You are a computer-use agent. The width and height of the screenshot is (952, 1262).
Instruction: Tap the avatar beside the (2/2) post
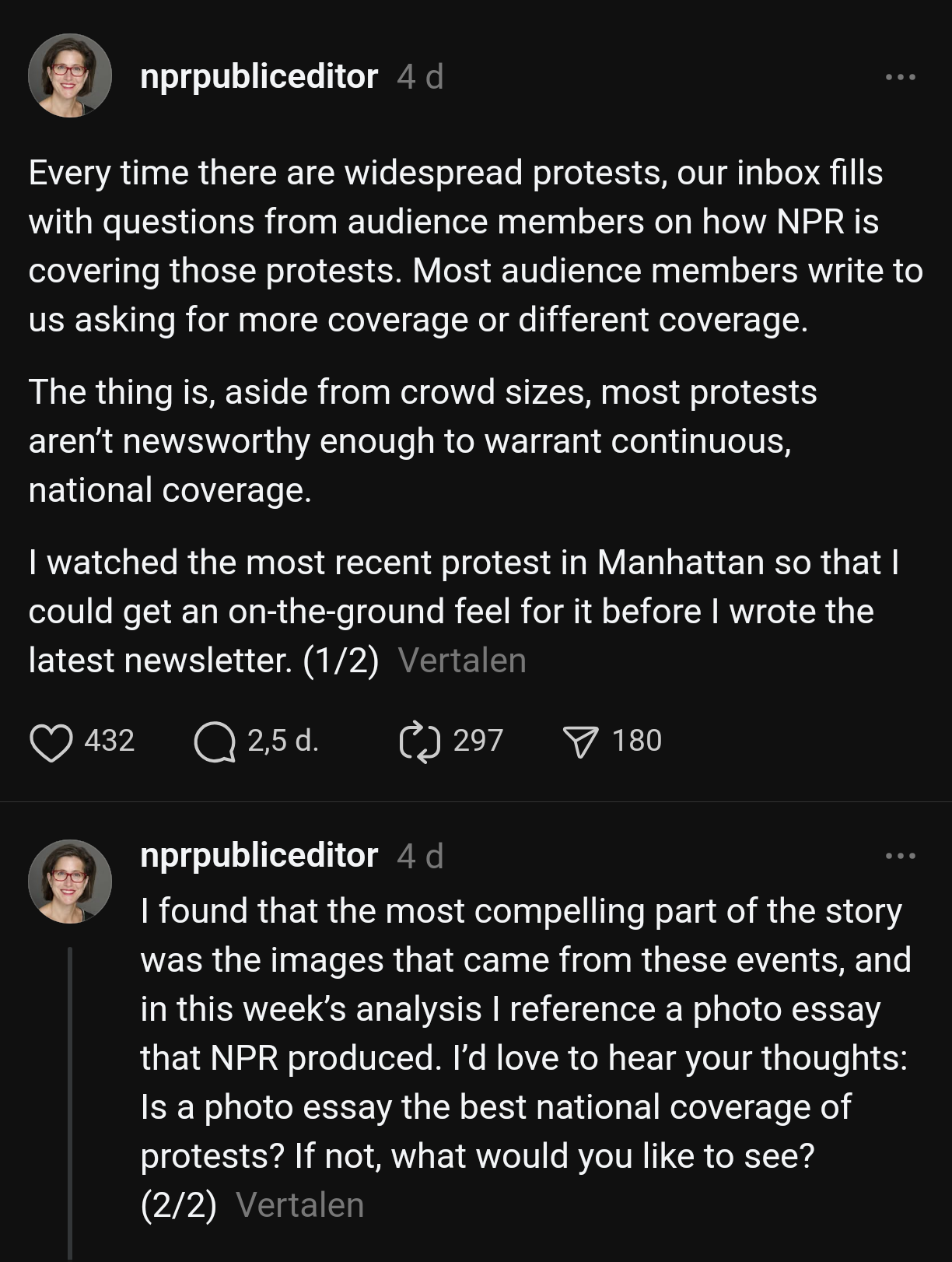pos(70,882)
